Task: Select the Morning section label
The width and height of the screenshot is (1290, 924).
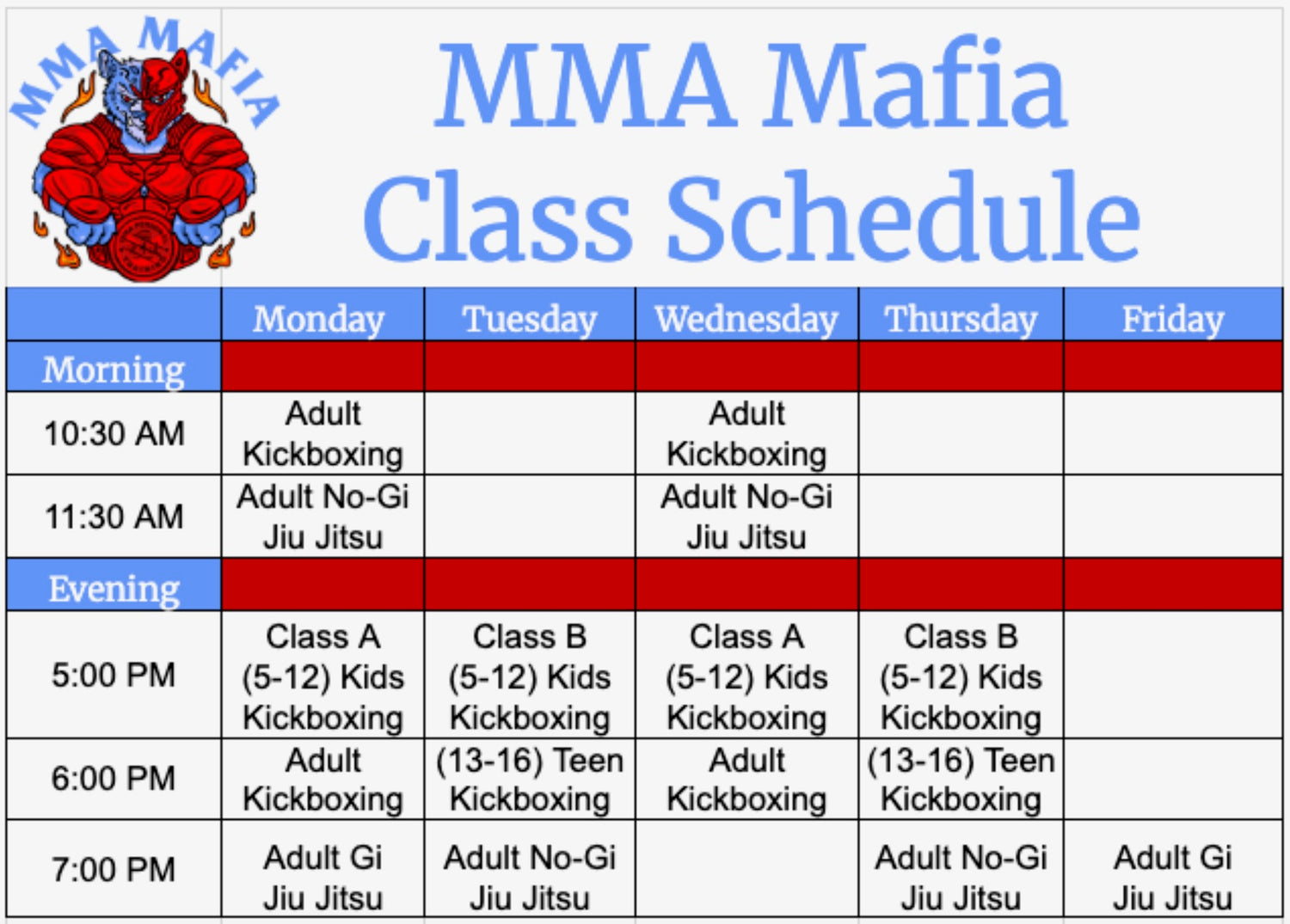Action: pyautogui.click(x=114, y=369)
